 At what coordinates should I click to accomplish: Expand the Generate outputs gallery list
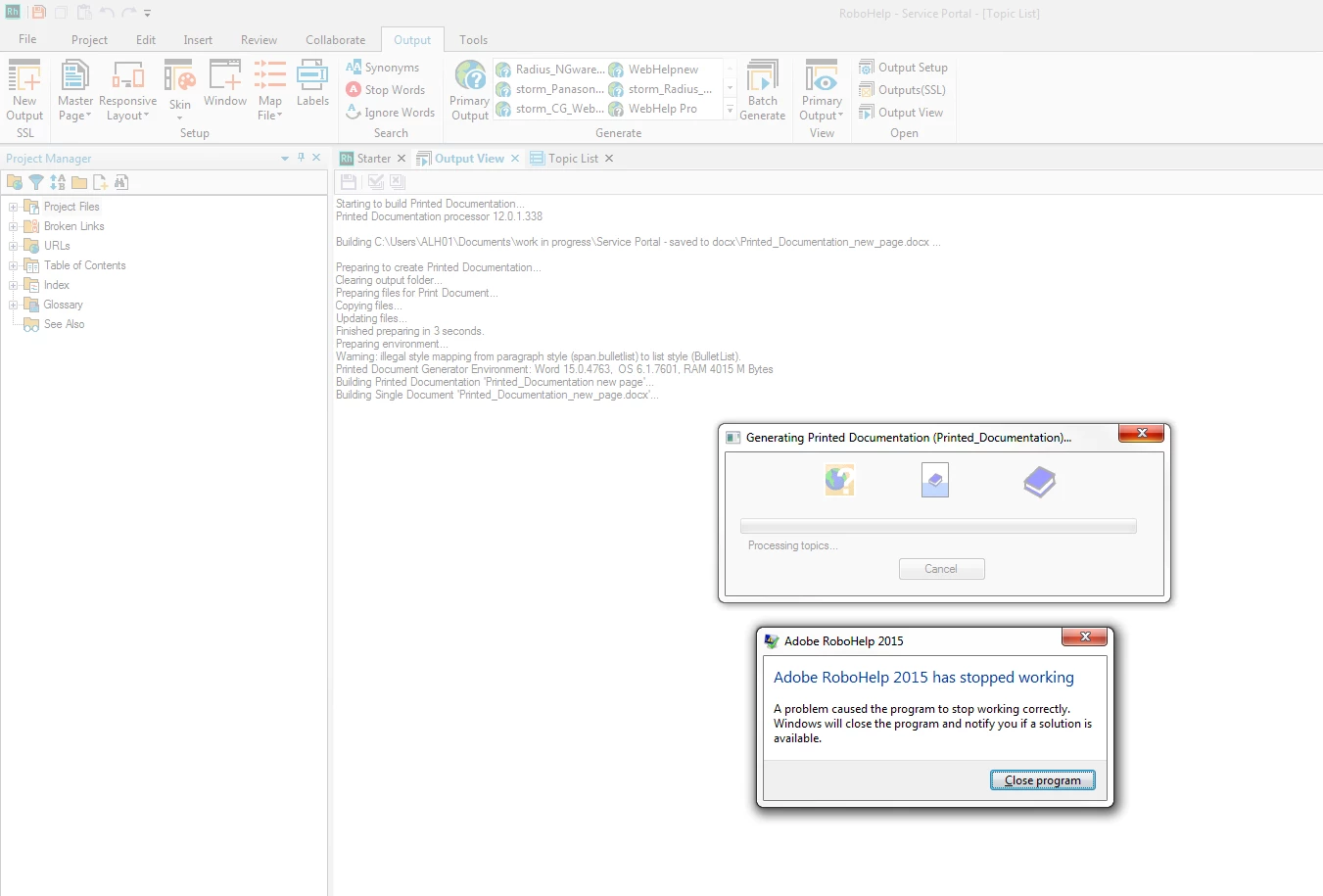point(730,110)
